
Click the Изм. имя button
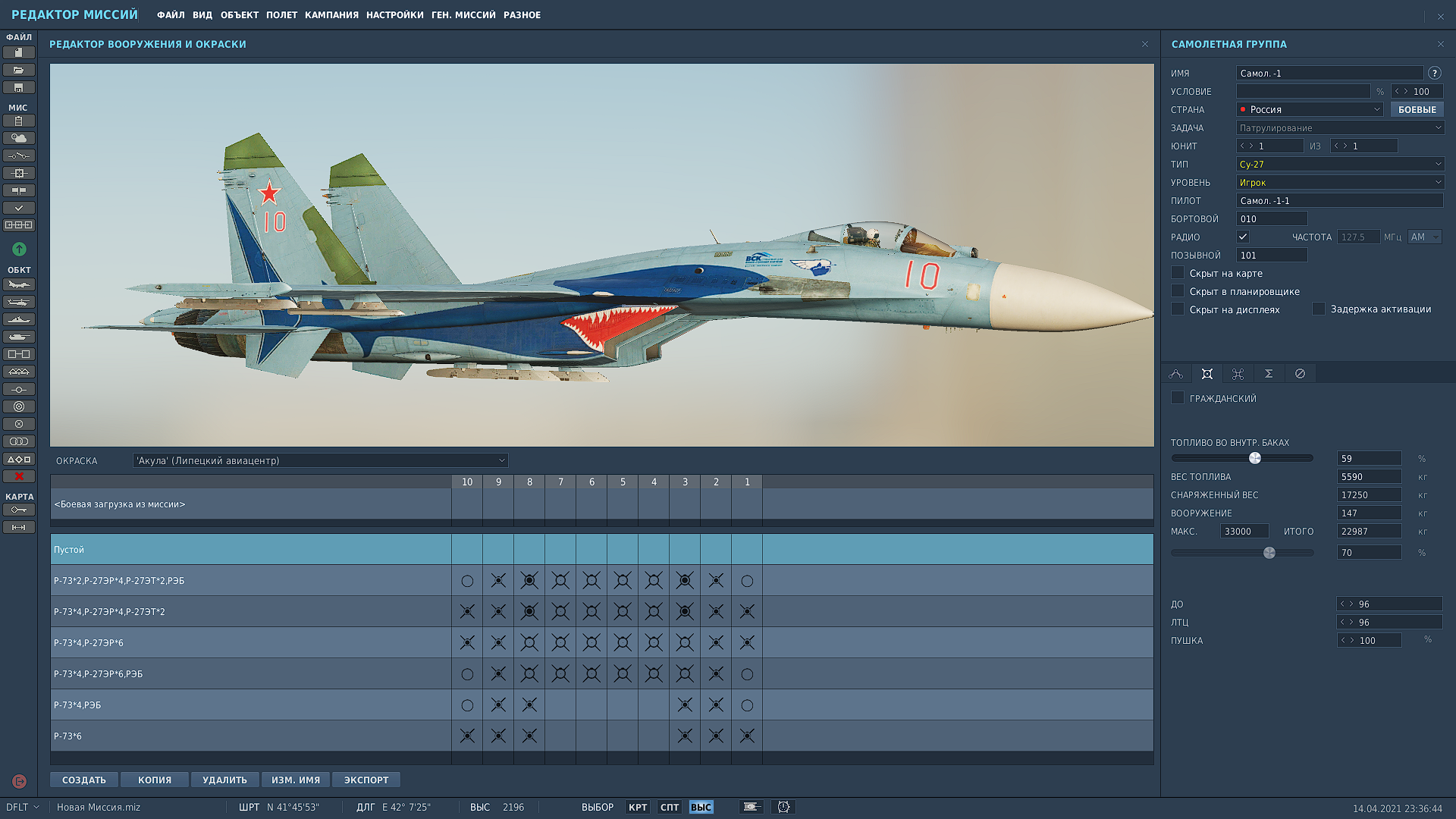point(296,780)
